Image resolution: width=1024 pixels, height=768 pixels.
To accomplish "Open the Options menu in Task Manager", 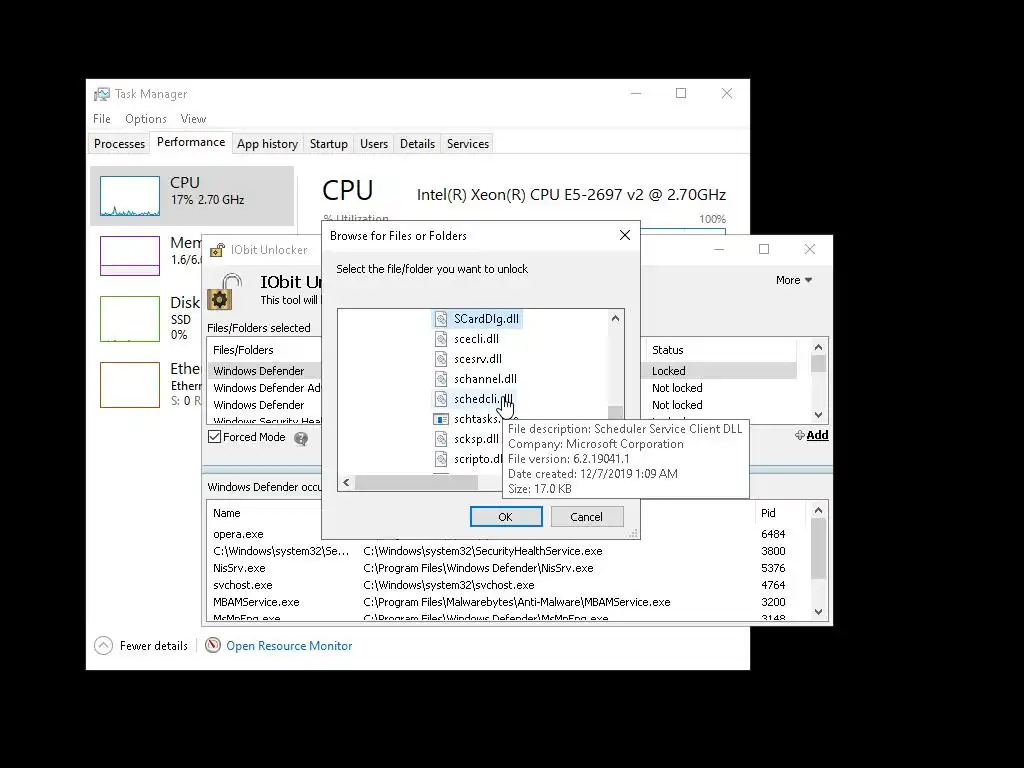I will pyautogui.click(x=146, y=119).
